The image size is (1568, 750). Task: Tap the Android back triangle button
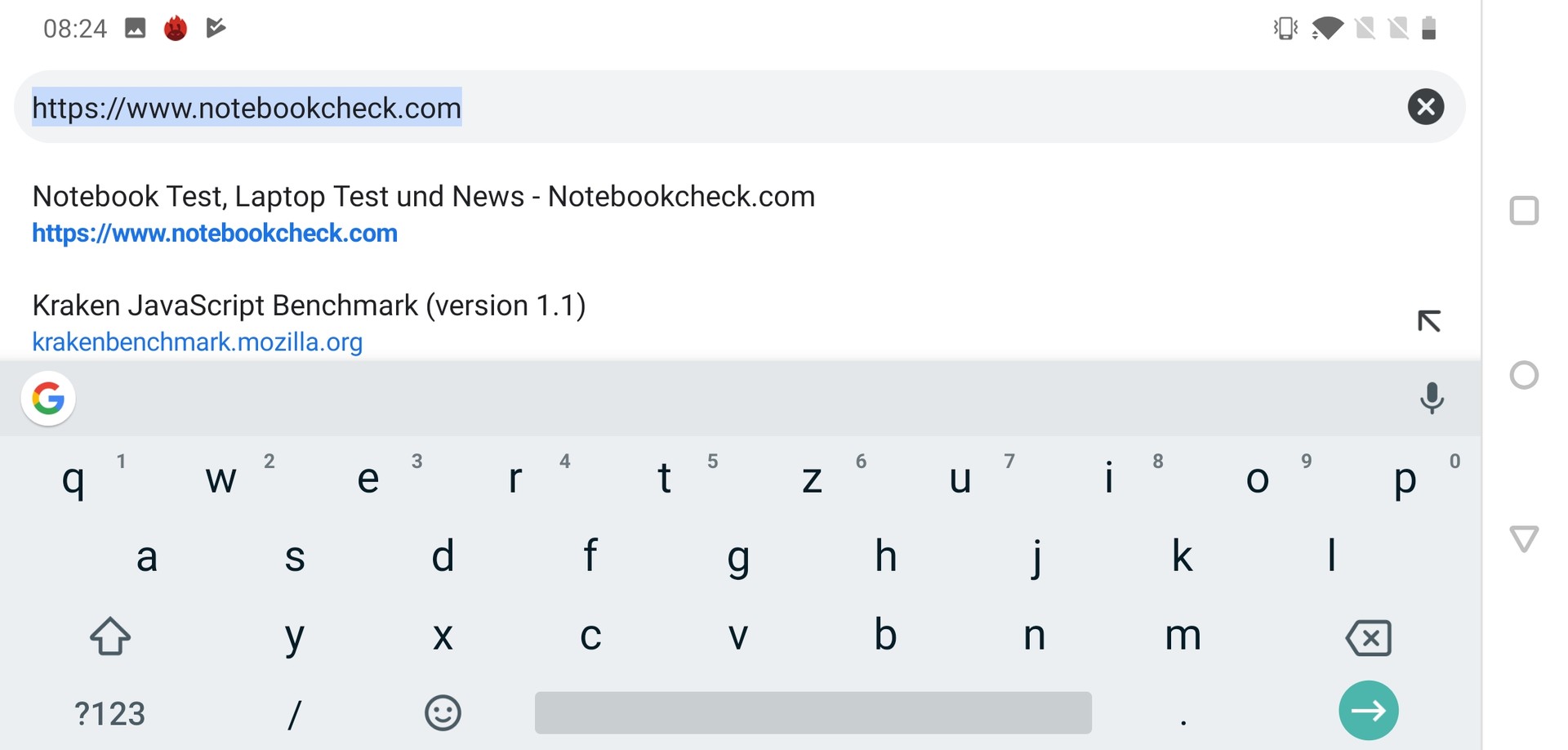1524,539
